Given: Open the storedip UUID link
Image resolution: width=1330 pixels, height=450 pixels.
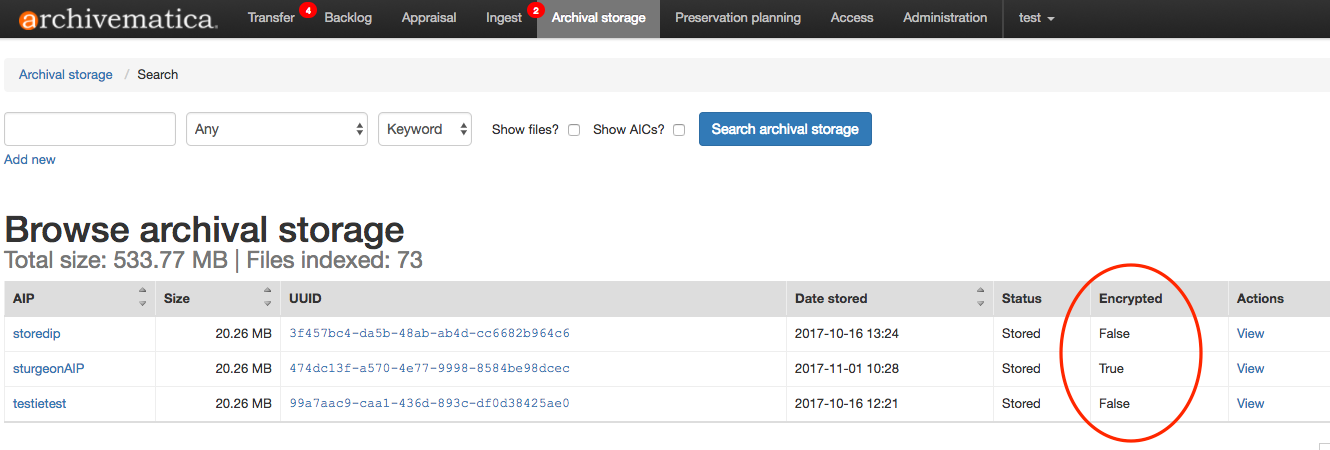Looking at the screenshot, I should tap(429, 333).
